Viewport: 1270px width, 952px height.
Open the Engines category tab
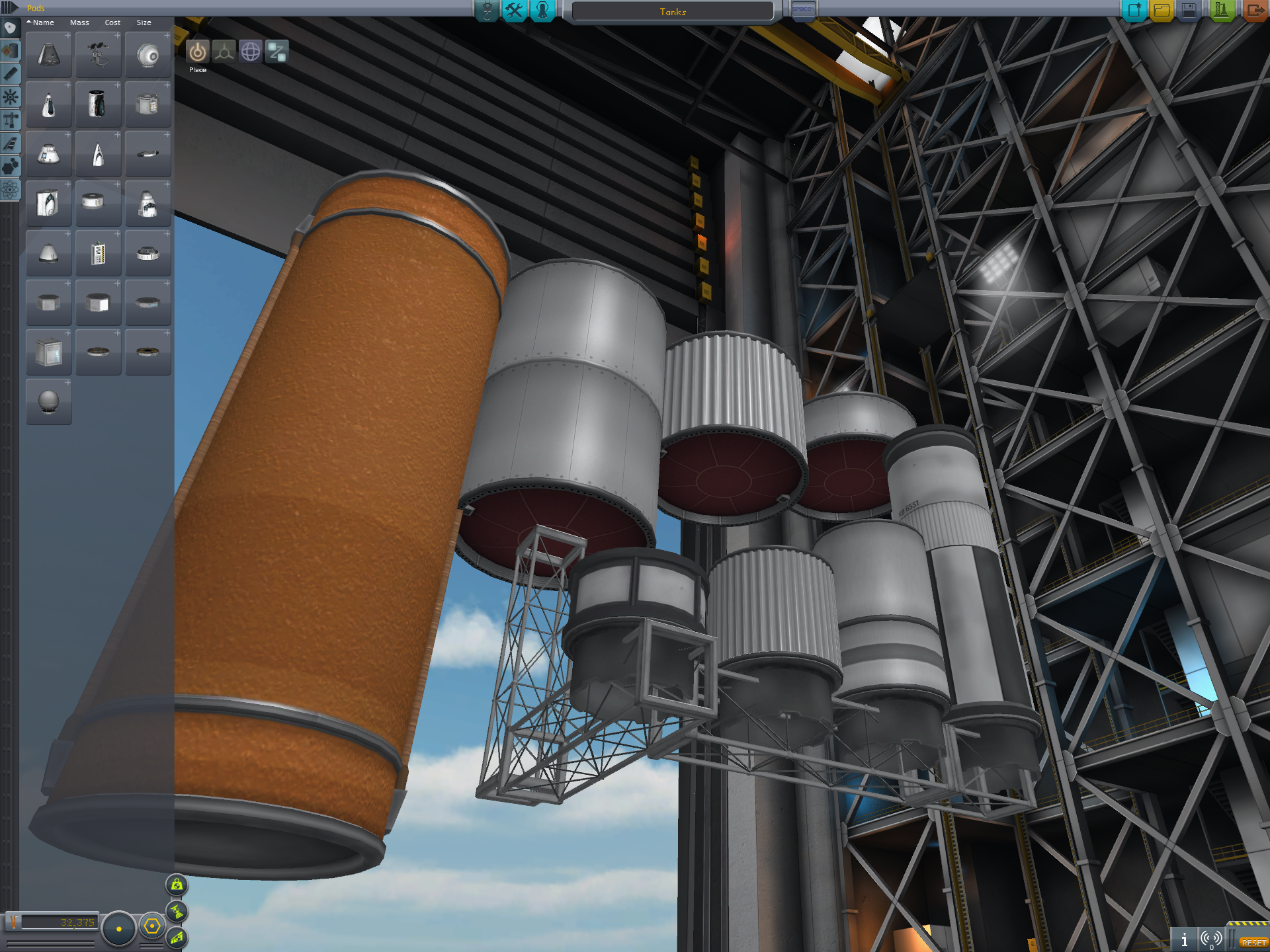click(x=10, y=74)
